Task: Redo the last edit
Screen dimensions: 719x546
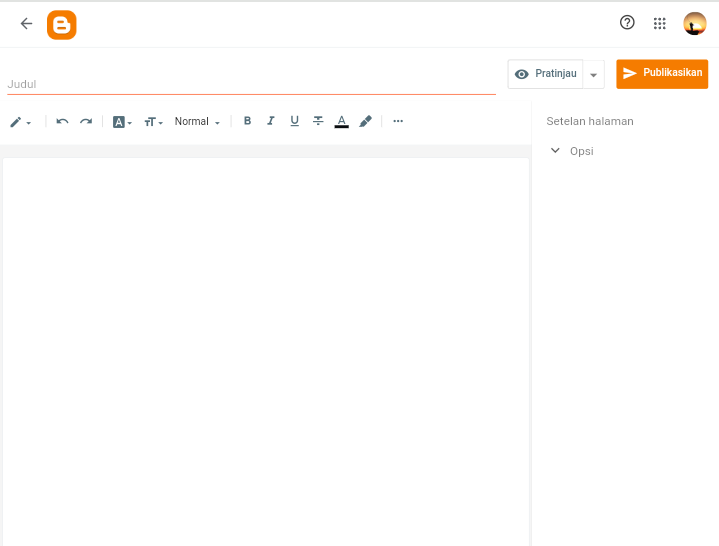Action: (x=86, y=121)
